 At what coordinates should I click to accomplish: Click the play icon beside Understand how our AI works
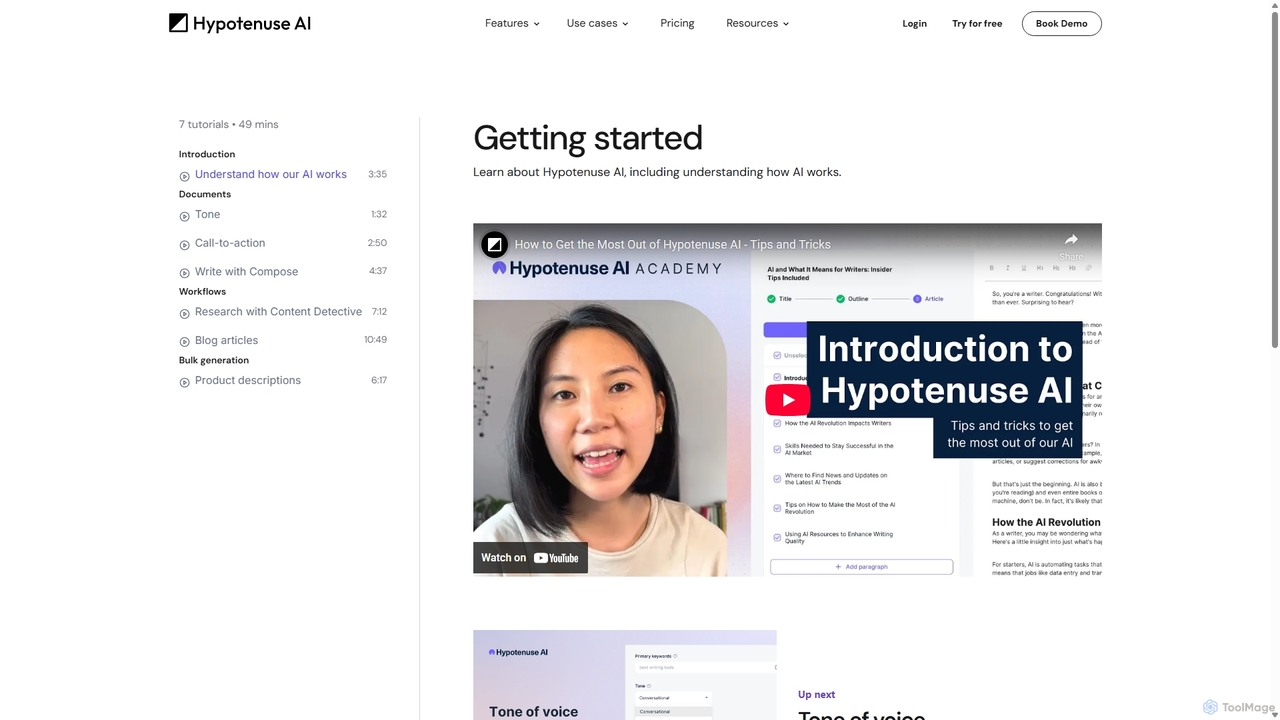coord(184,176)
